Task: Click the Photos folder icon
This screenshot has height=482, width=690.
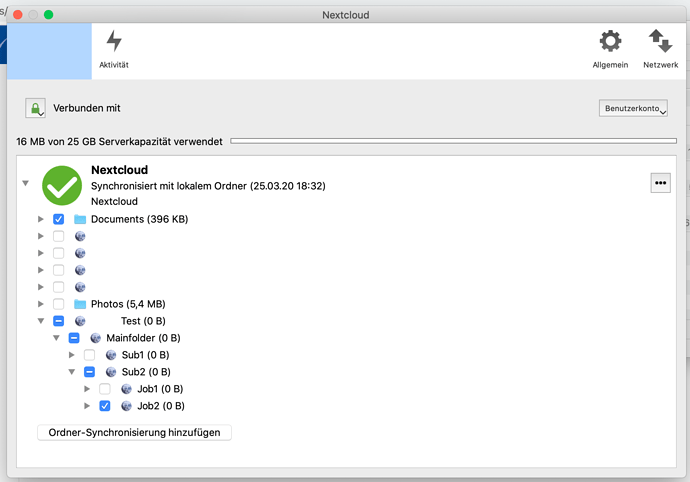Action: pos(80,304)
